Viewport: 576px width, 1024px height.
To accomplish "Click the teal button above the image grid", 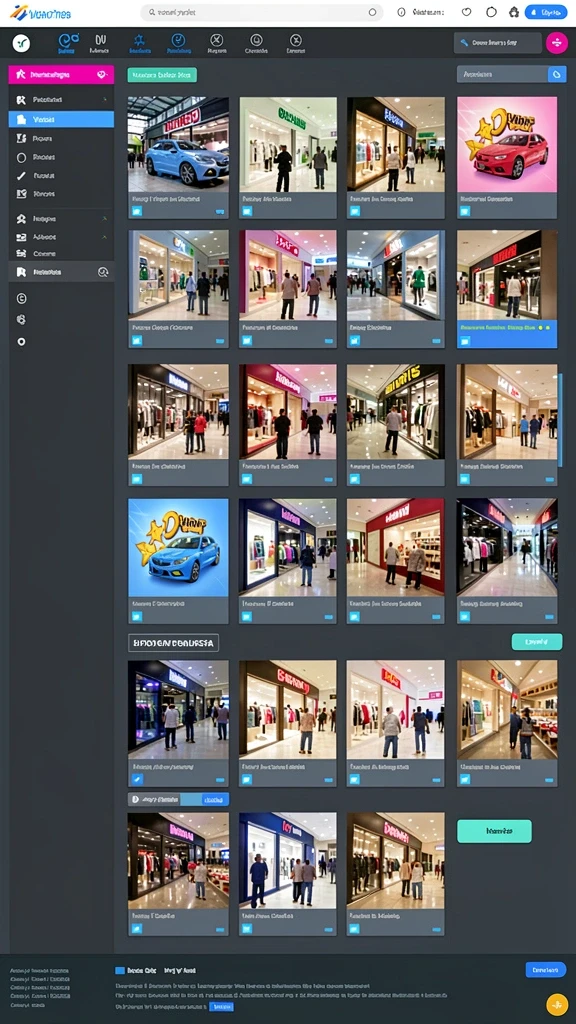I will pos(162,75).
